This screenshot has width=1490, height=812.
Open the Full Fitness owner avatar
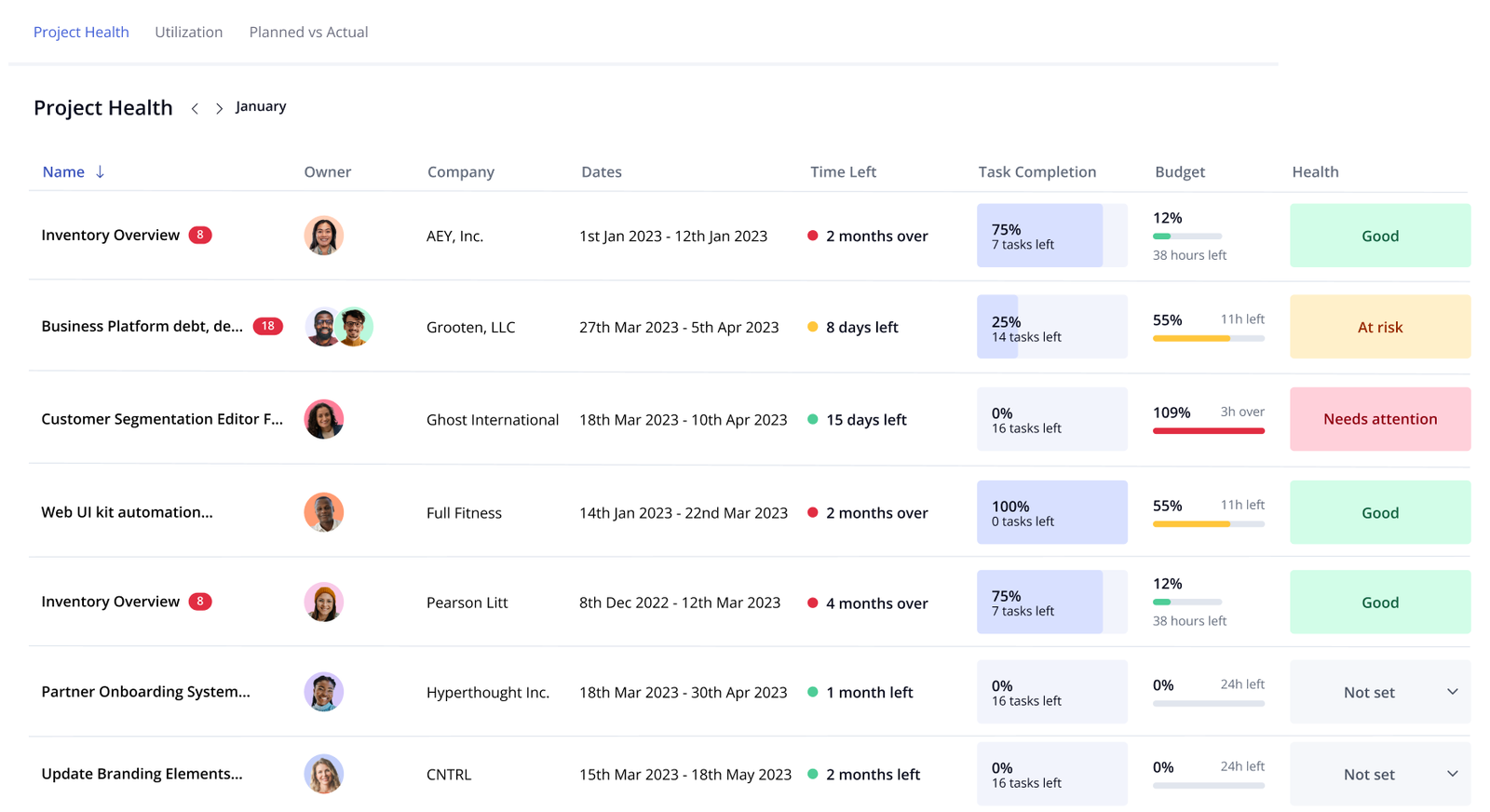point(323,512)
